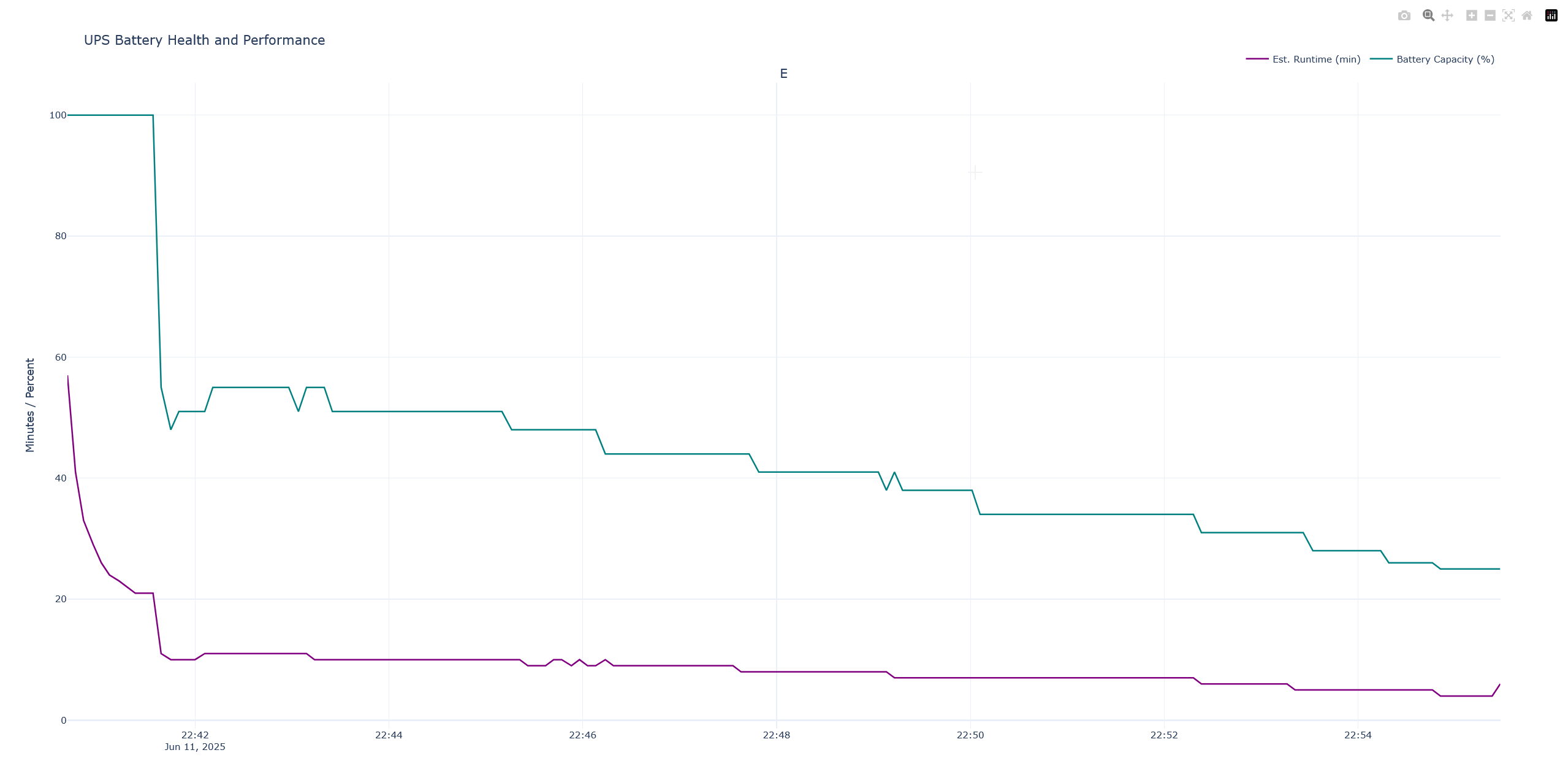Click the Zoom in plus icon
The width and height of the screenshot is (1568, 777).
click(1471, 16)
